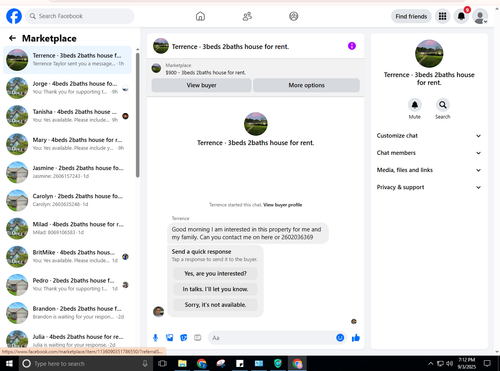Open the Home feed icon
500x371 pixels.
point(200,16)
